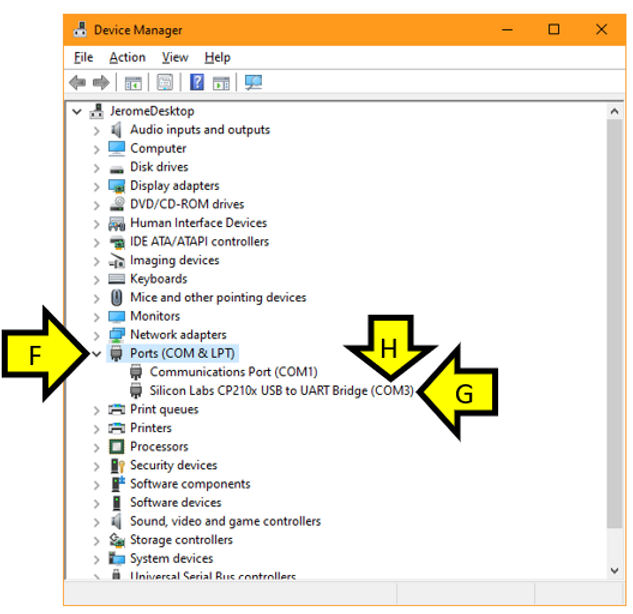
Task: Click the scrollbar down arrow
Action: 615,570
